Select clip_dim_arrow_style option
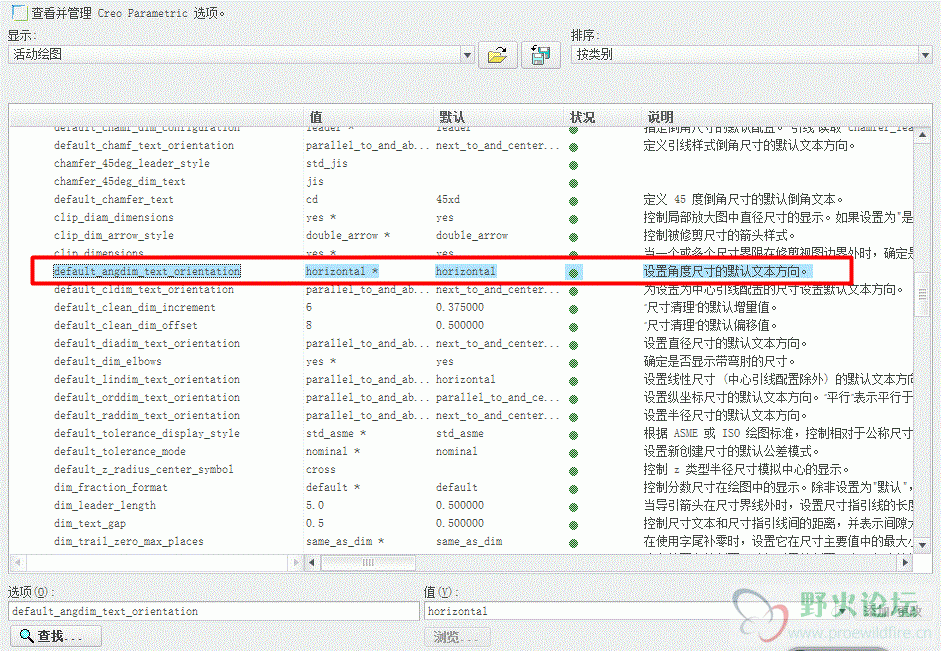 pyautogui.click(x=113, y=235)
